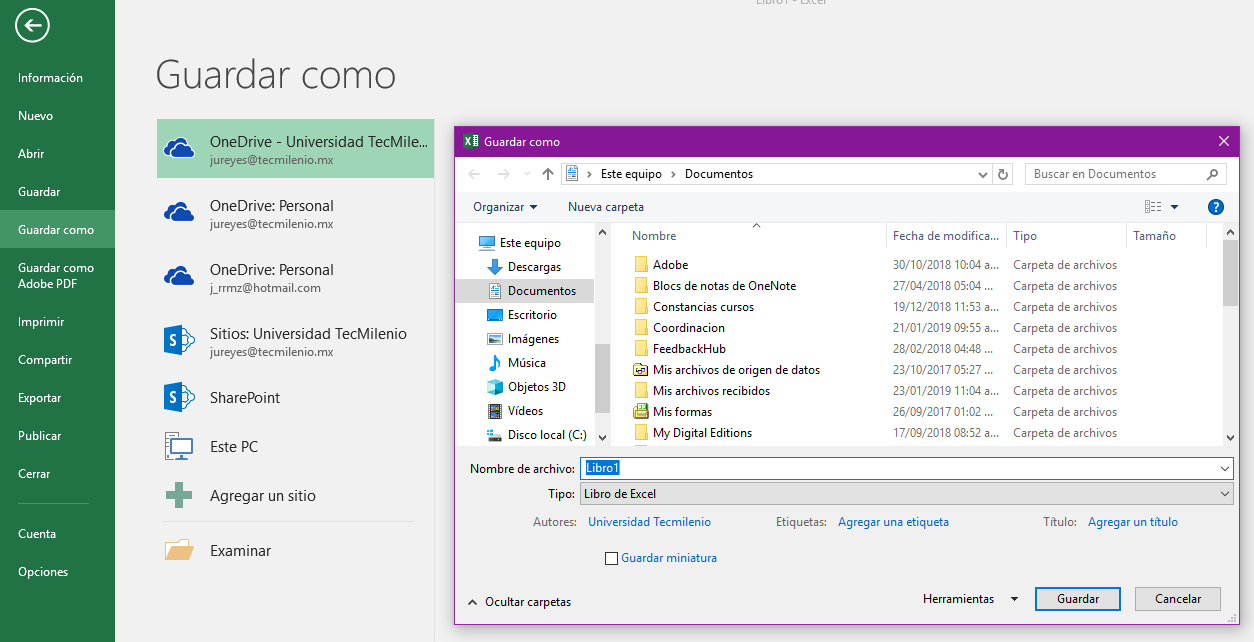Open the Tipo file format dropdown
The width and height of the screenshot is (1254, 642).
click(x=906, y=494)
